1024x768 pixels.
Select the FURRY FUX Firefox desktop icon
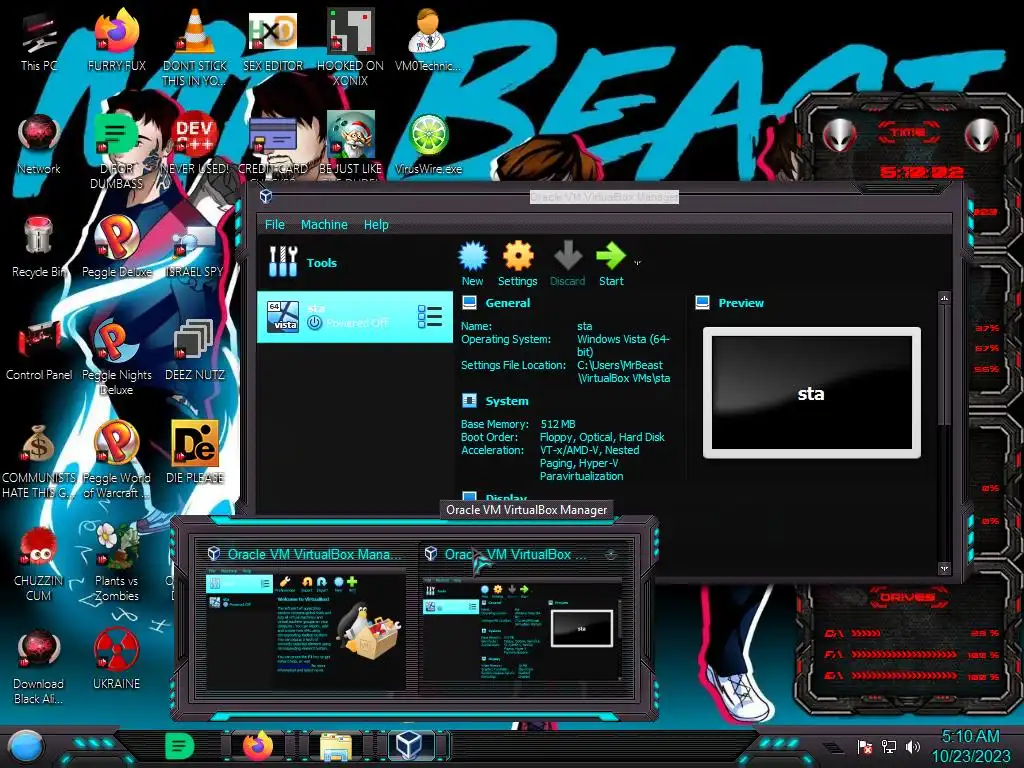[116, 41]
